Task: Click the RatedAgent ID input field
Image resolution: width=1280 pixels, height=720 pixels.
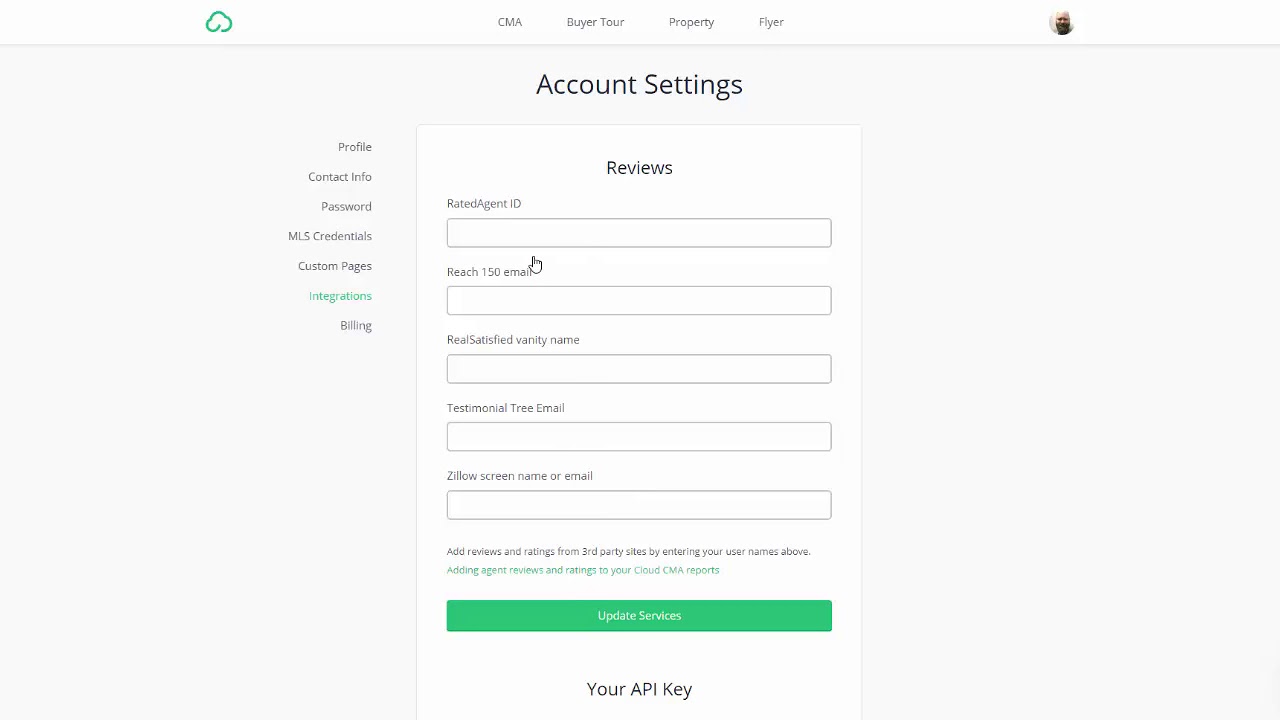Action: coord(639,233)
